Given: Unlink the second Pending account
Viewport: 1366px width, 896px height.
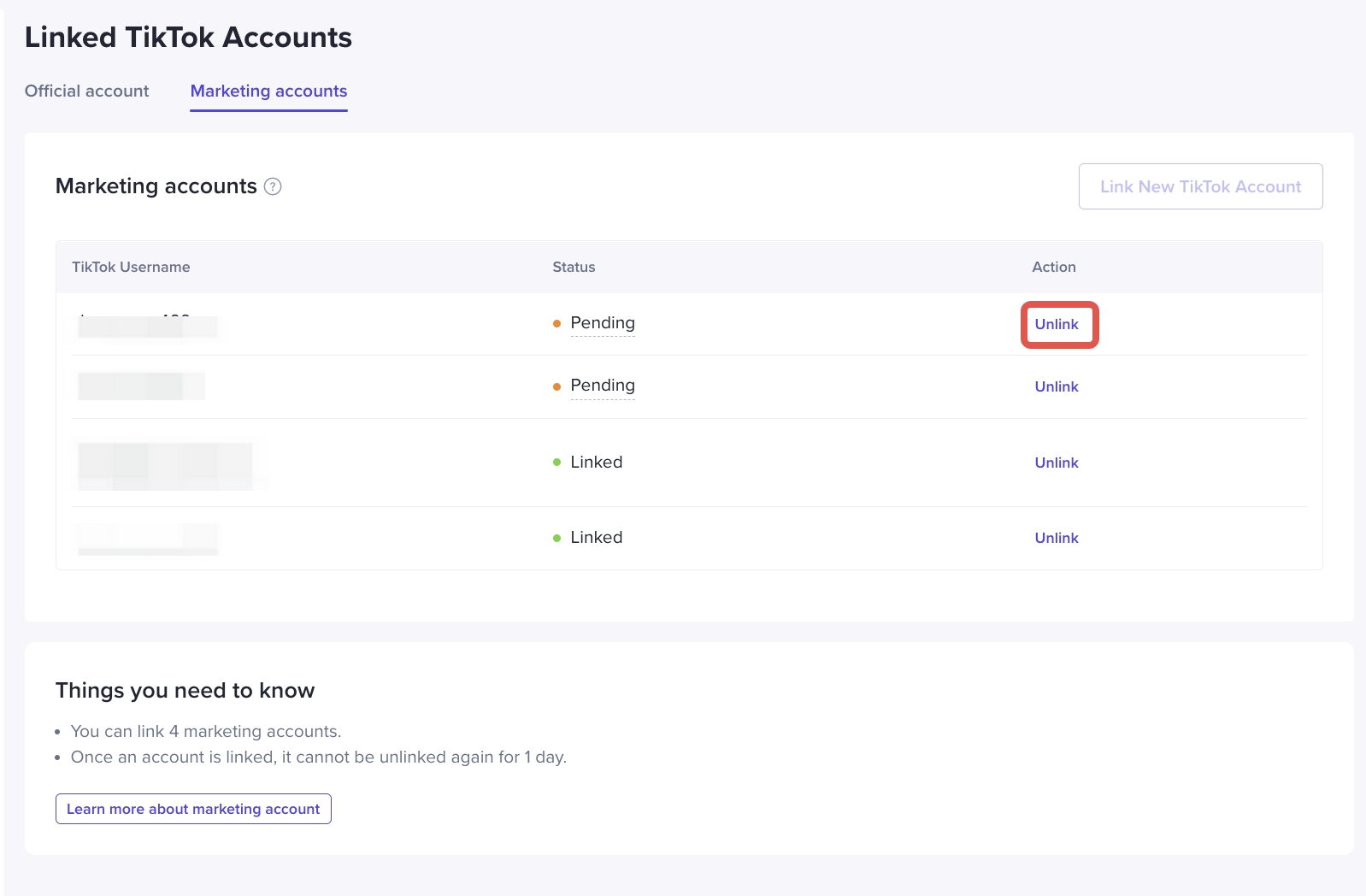Looking at the screenshot, I should click(x=1057, y=386).
